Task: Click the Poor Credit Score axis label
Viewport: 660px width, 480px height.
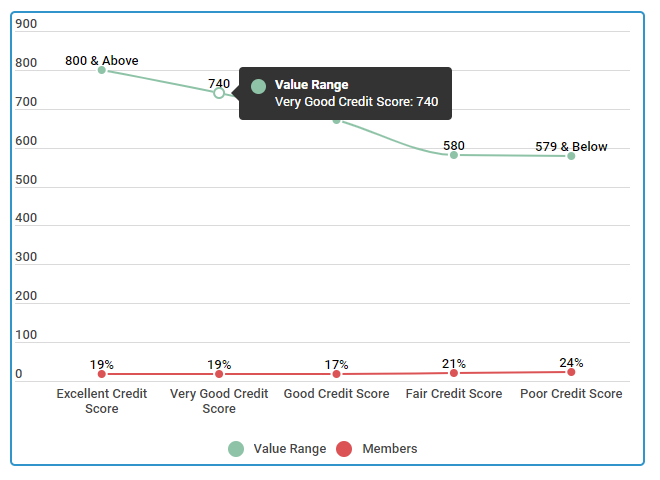Action: pyautogui.click(x=571, y=394)
